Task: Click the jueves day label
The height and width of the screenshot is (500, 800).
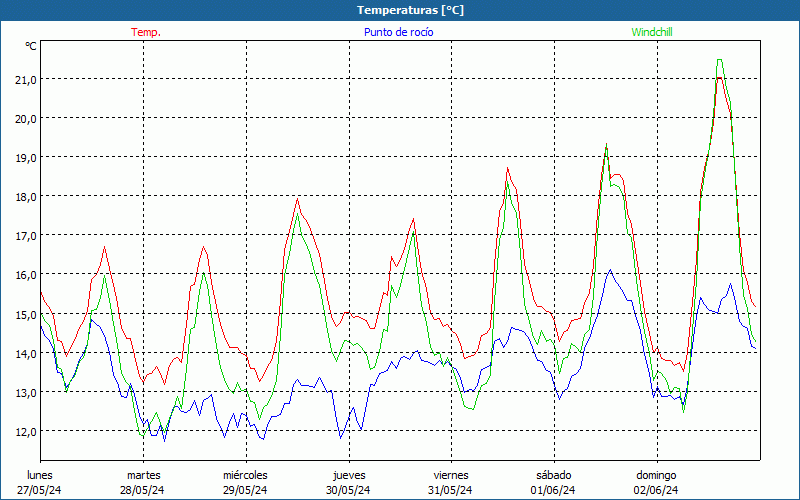Action: tap(349, 475)
